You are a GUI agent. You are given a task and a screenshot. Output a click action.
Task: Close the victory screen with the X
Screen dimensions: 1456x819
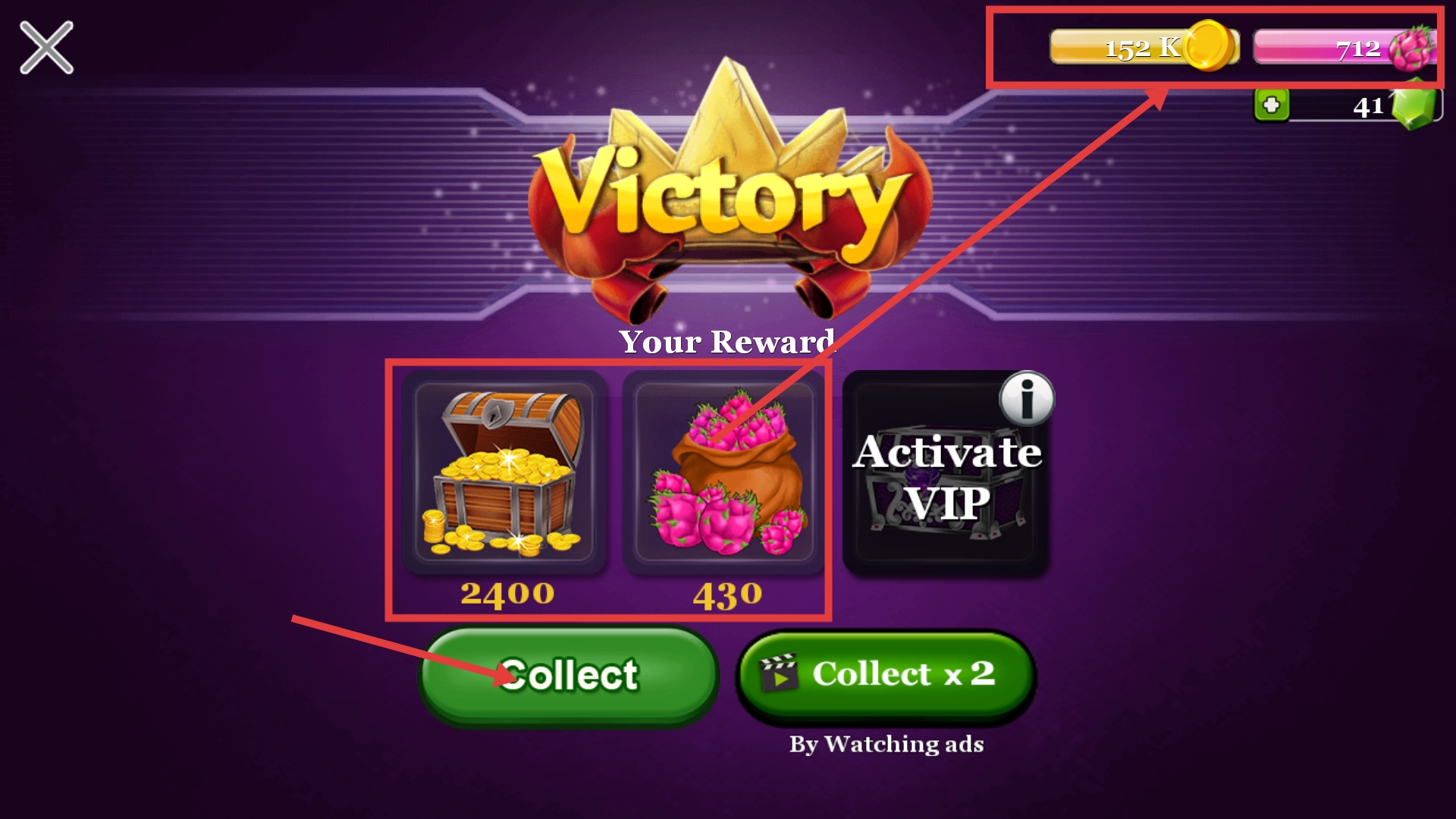click(46, 48)
